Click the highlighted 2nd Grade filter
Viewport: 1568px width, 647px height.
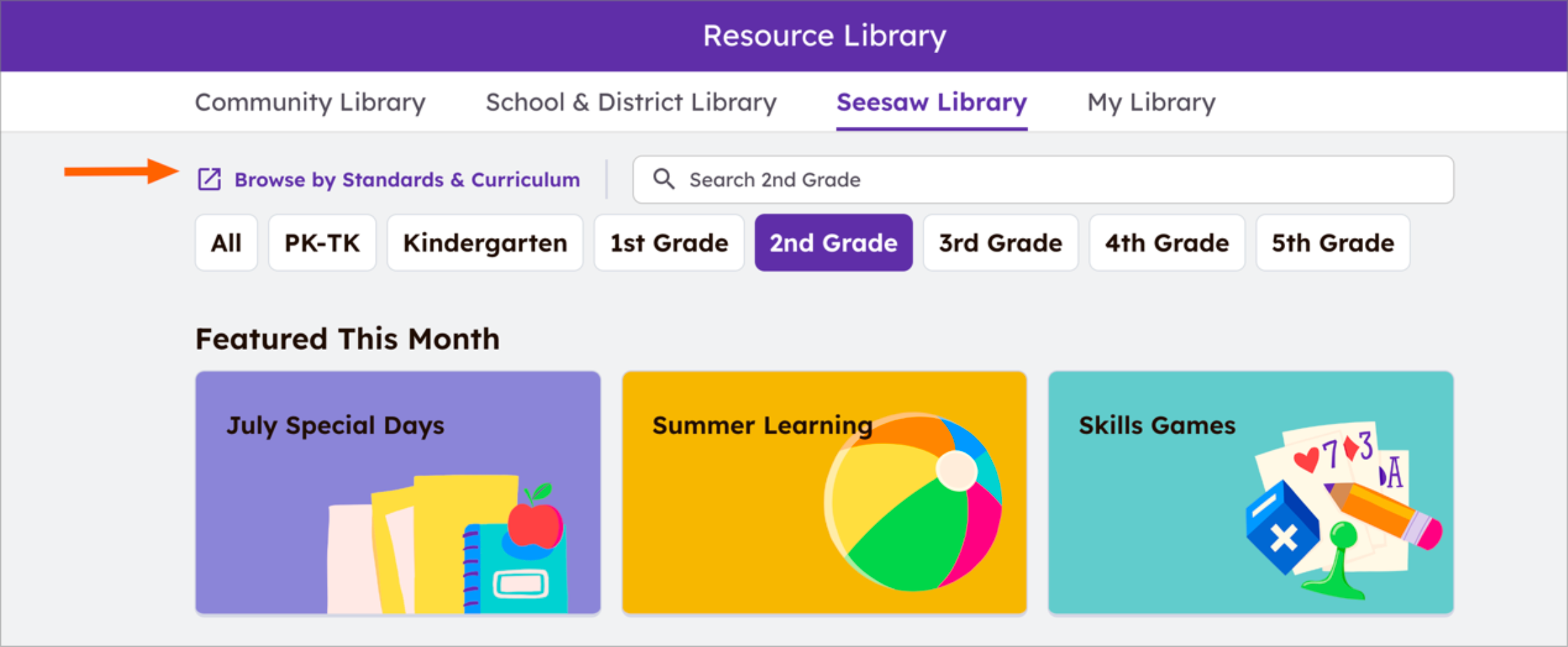click(833, 243)
